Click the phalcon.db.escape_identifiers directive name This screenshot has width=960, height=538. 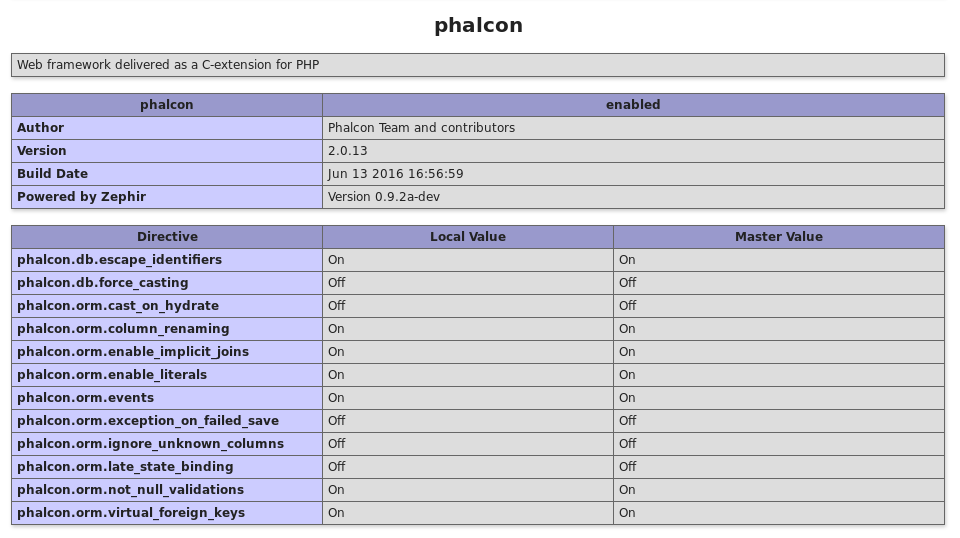tap(119, 260)
